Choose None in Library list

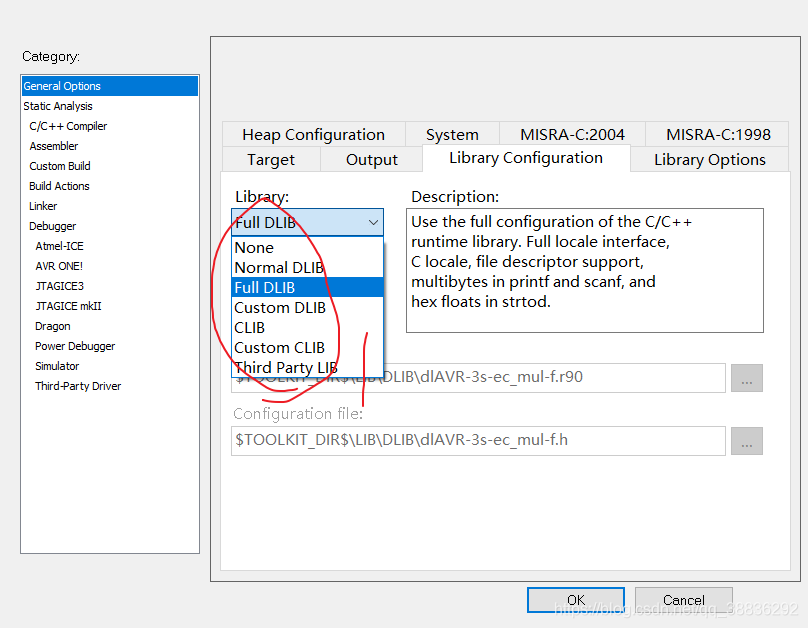point(308,247)
